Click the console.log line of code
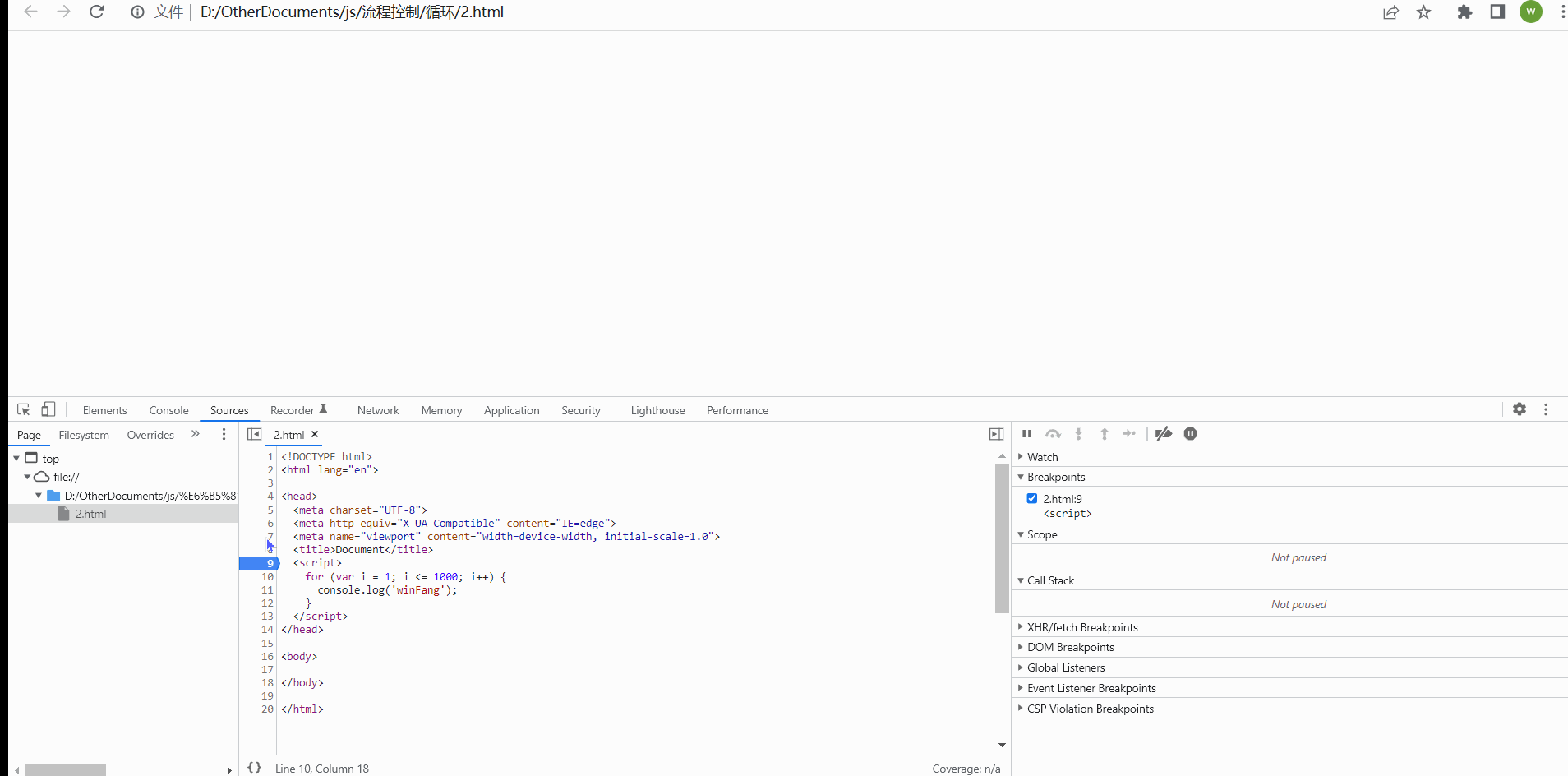1568x776 pixels. pos(387,589)
